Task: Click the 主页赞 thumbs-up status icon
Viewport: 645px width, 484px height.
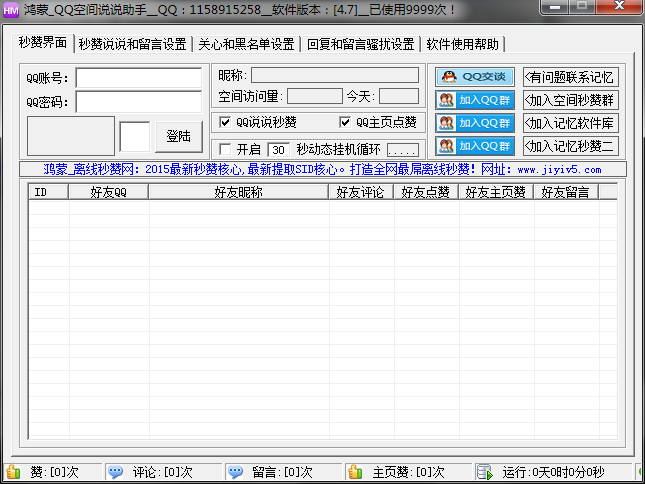Action: pos(355,472)
